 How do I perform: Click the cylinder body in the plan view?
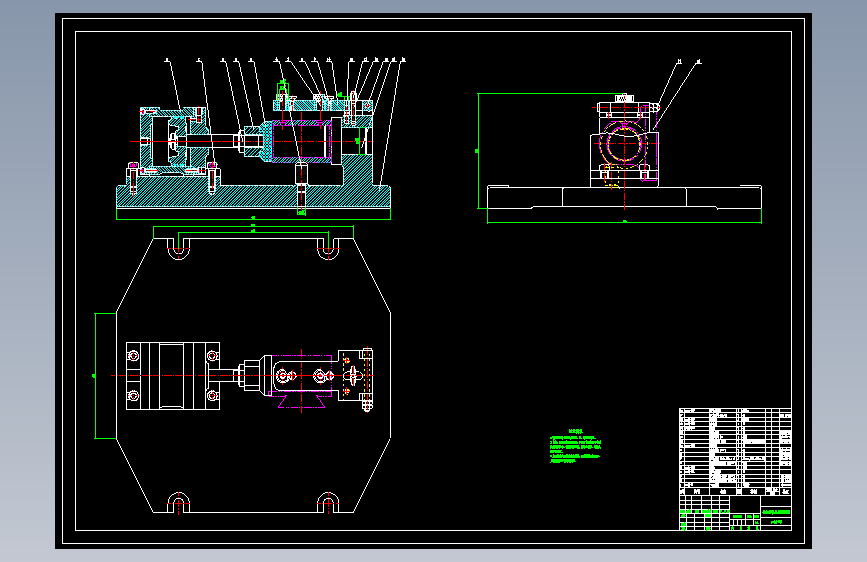click(173, 376)
